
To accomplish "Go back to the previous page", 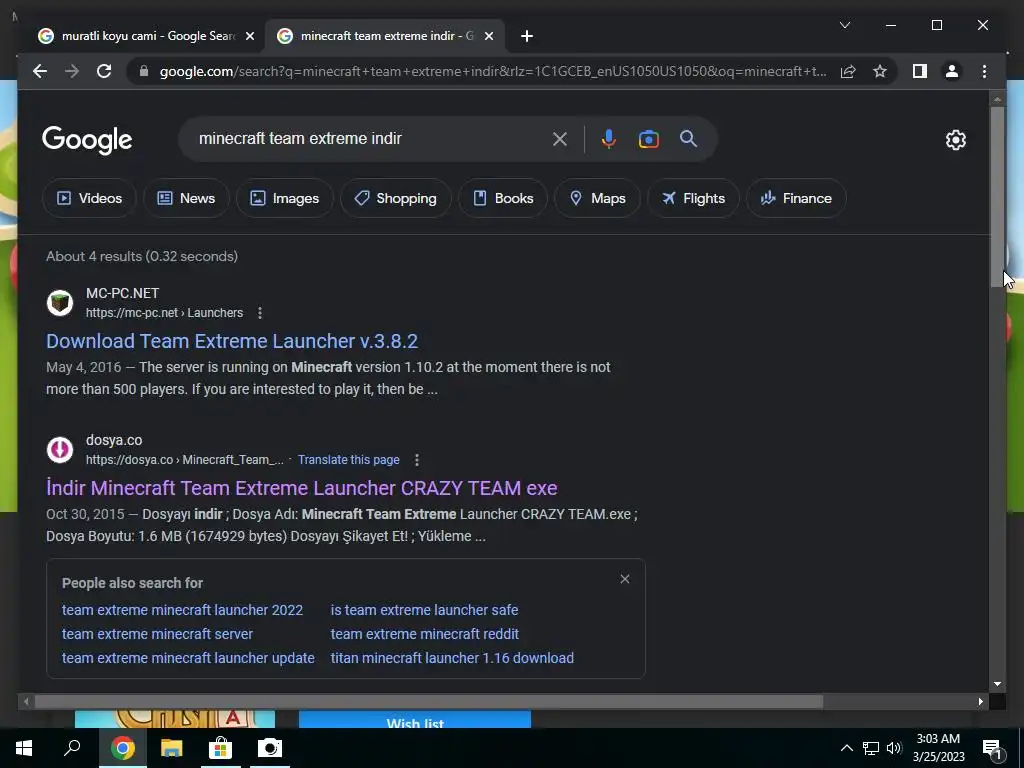I will pyautogui.click(x=40, y=71).
